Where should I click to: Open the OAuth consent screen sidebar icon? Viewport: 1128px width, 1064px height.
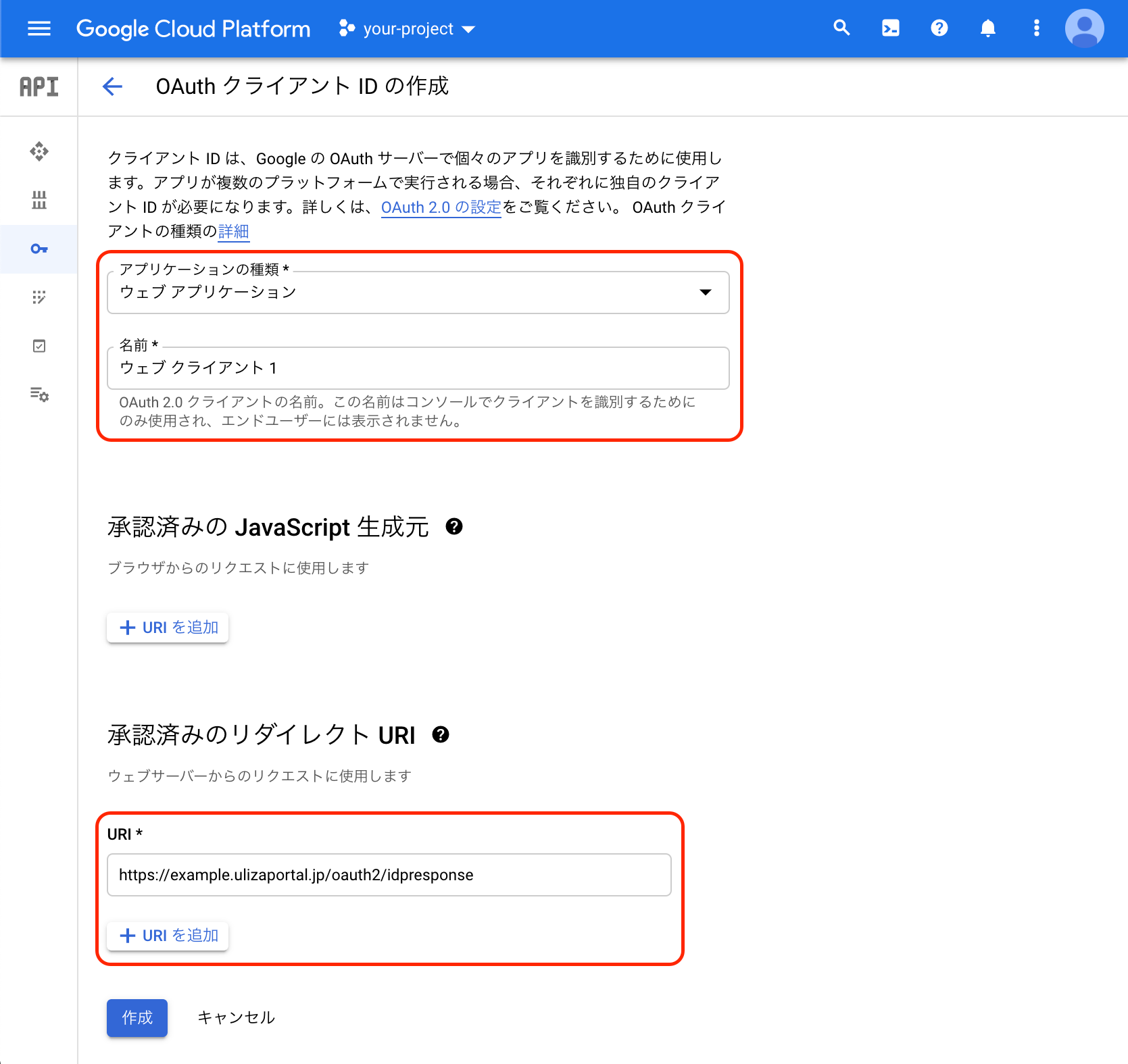pyautogui.click(x=39, y=297)
